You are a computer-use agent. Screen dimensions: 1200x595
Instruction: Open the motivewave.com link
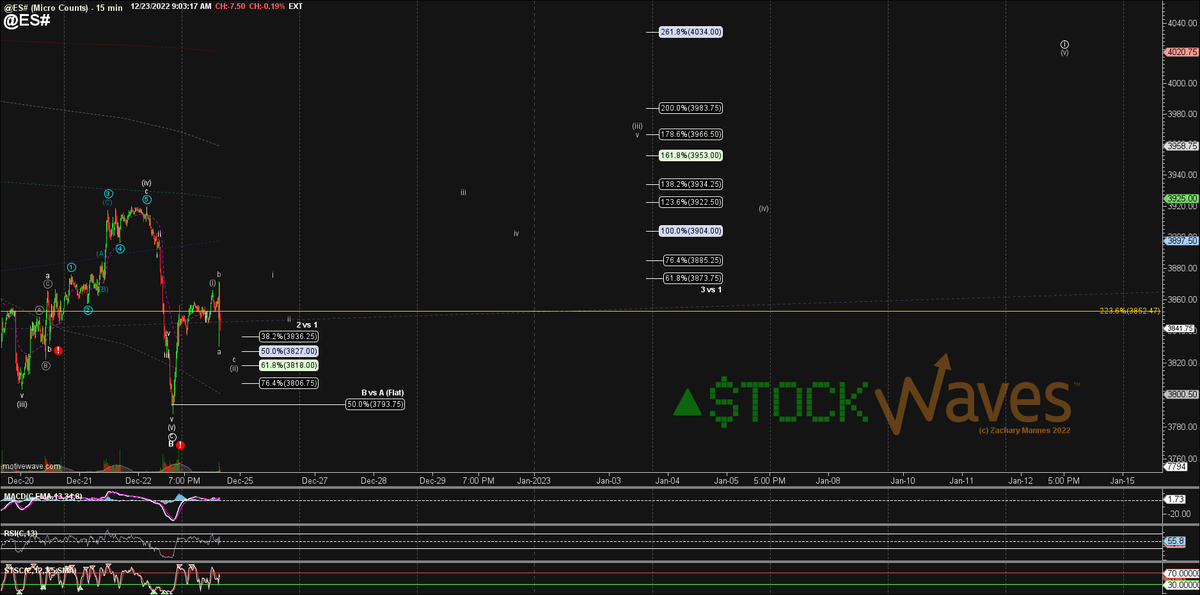point(30,466)
